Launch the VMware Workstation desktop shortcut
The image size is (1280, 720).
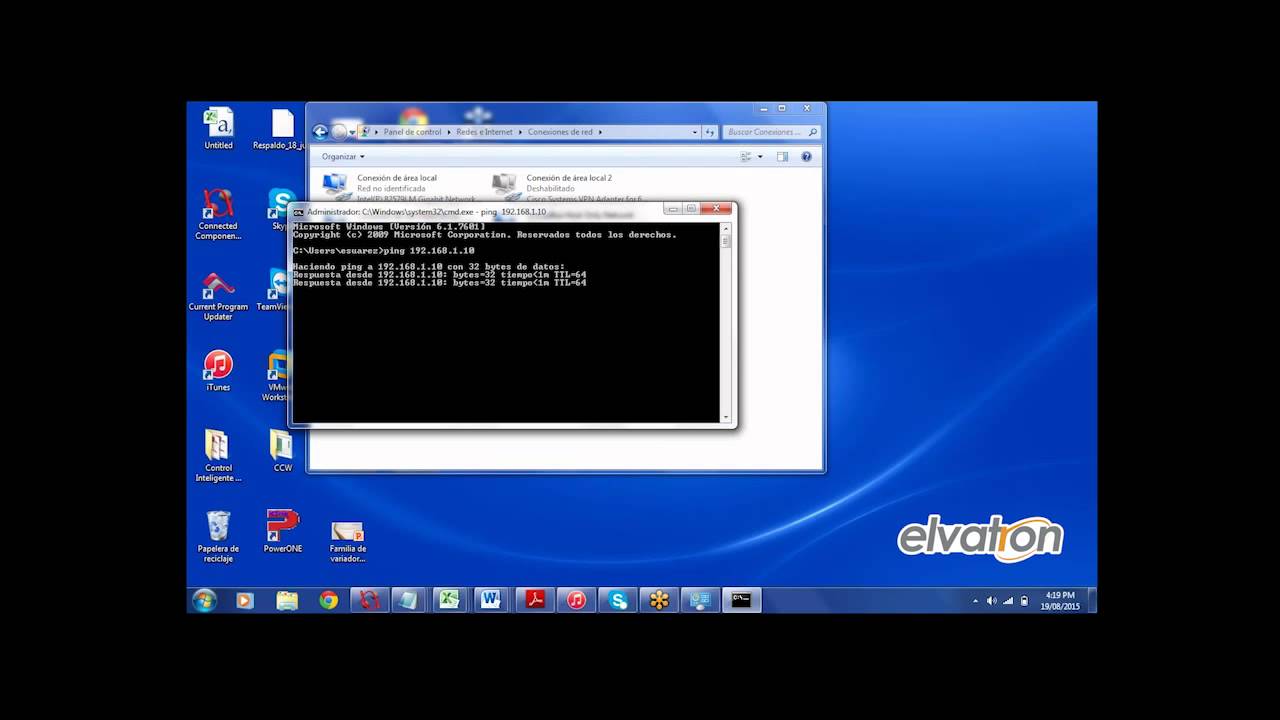click(x=277, y=376)
